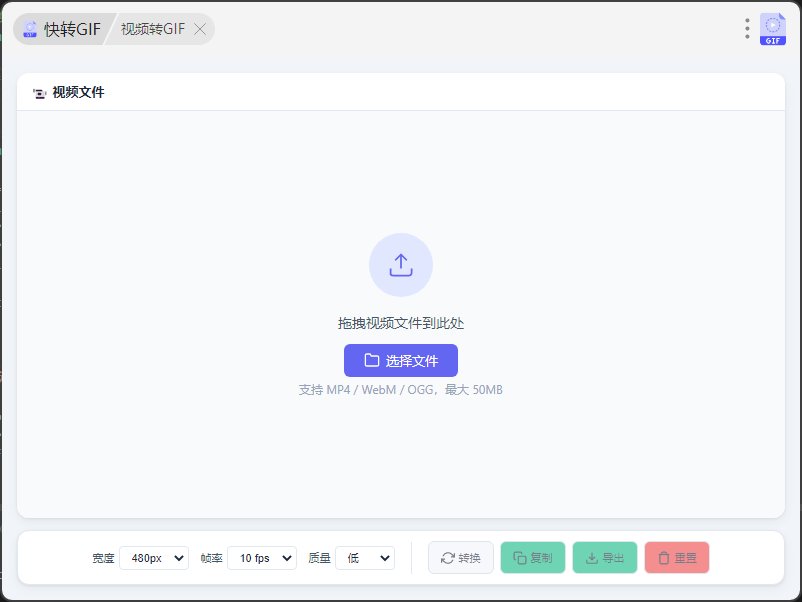Click the video camera icon beside 视频文件

(x=40, y=93)
